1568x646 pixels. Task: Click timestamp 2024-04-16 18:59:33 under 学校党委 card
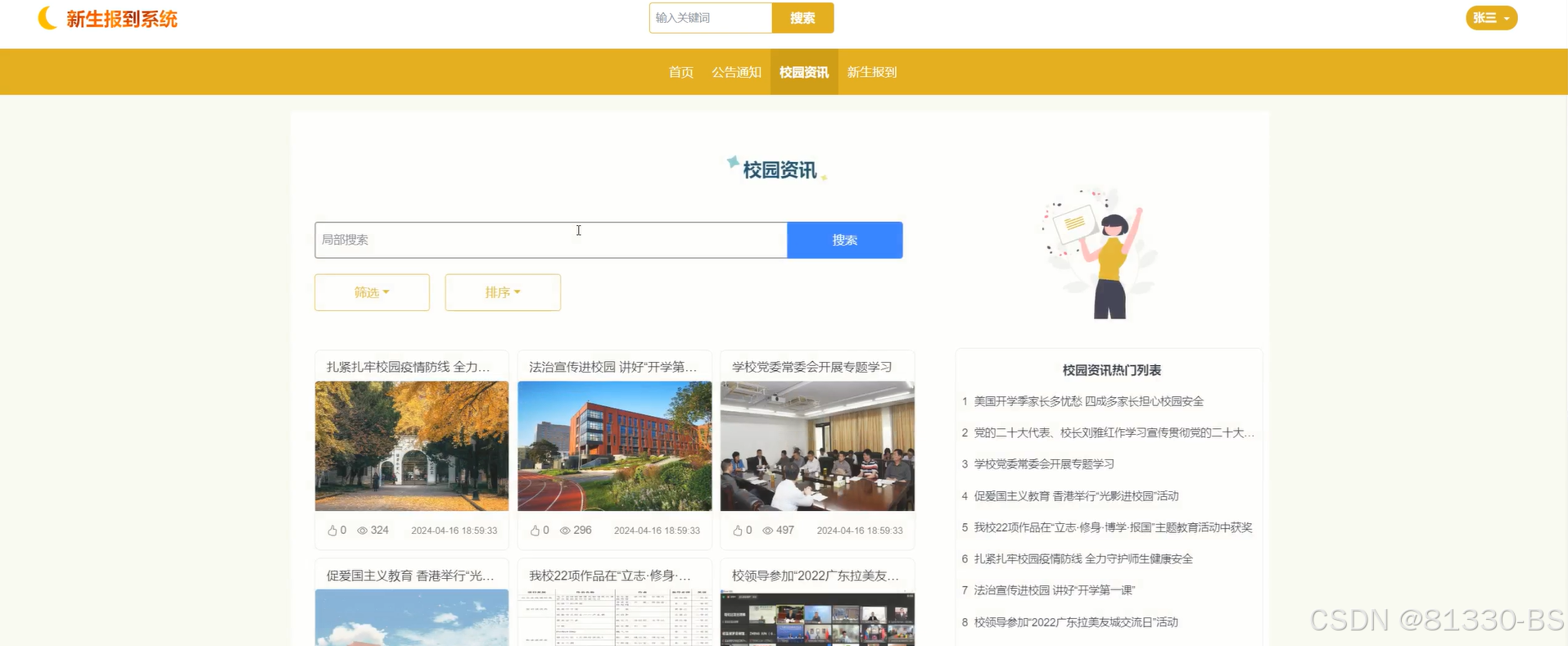(860, 531)
